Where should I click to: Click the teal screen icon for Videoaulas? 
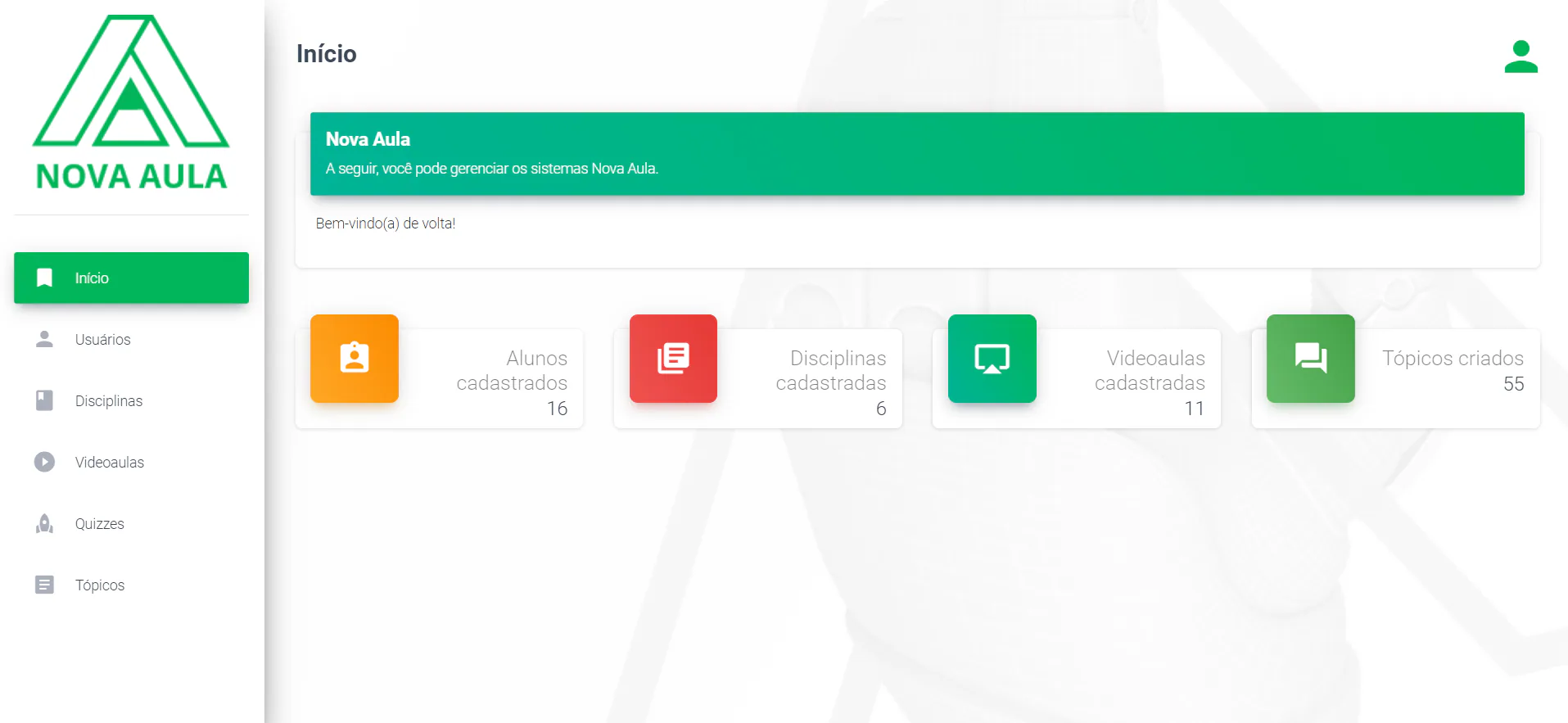point(992,359)
